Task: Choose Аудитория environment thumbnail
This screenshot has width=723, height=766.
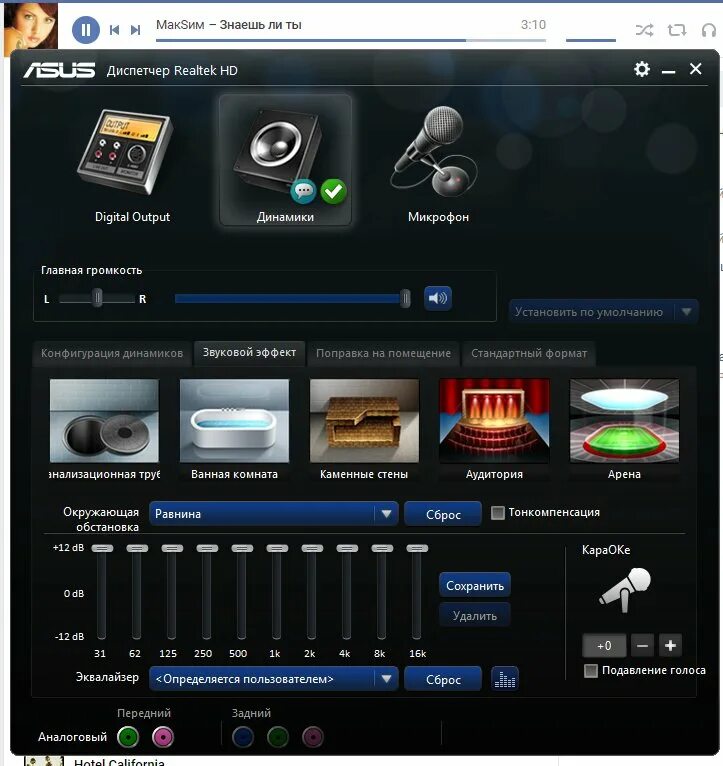Action: tap(494, 421)
